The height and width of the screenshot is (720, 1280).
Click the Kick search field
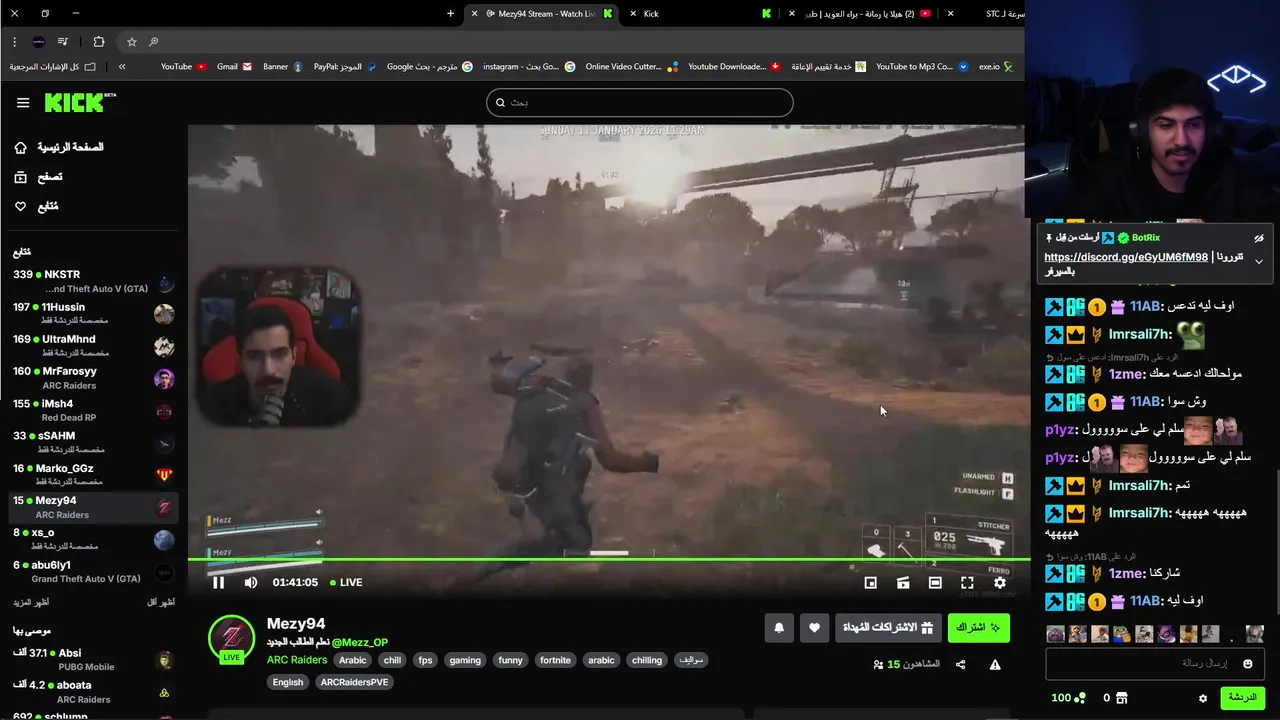(640, 102)
